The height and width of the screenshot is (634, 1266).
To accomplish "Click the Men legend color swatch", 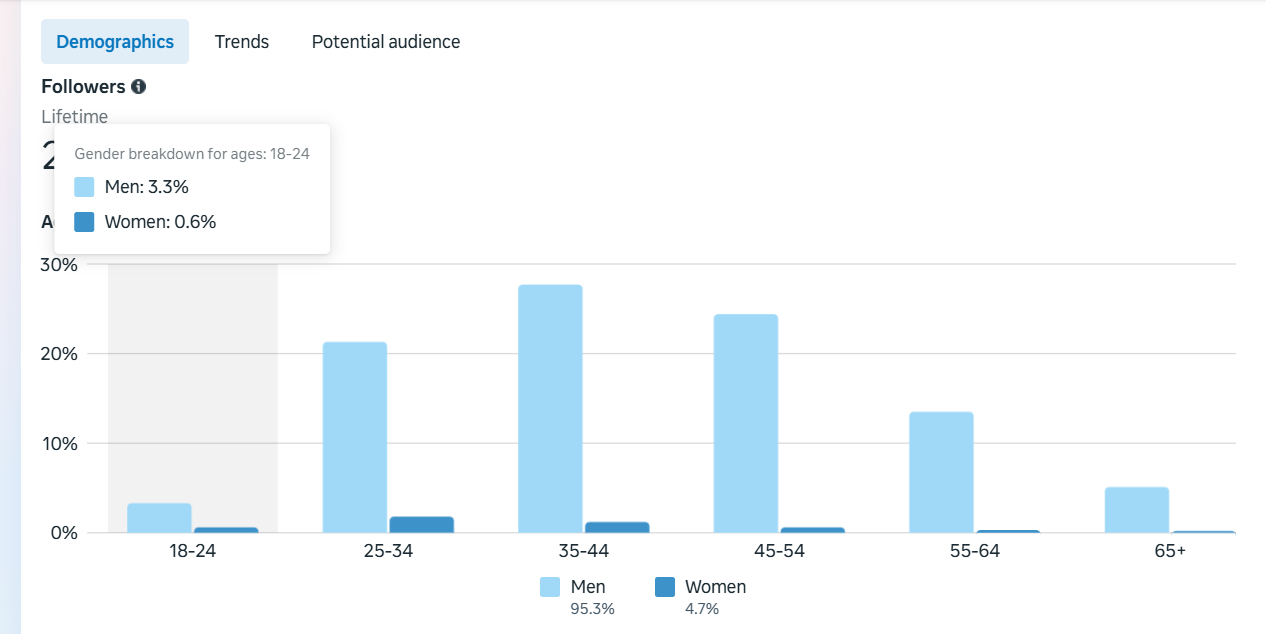I will pos(550,587).
